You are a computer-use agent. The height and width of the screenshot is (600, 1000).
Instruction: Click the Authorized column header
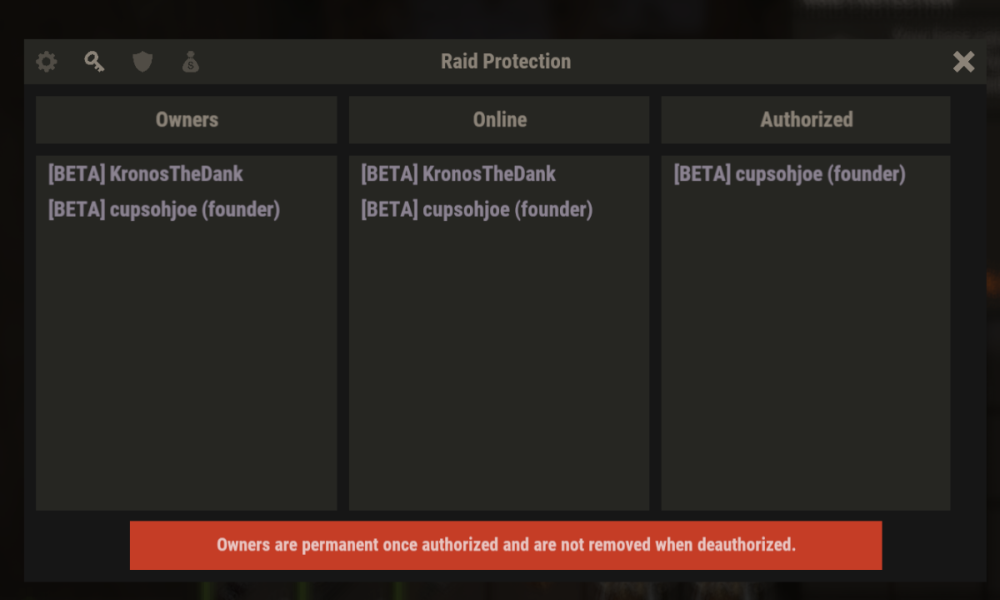[x=806, y=120]
